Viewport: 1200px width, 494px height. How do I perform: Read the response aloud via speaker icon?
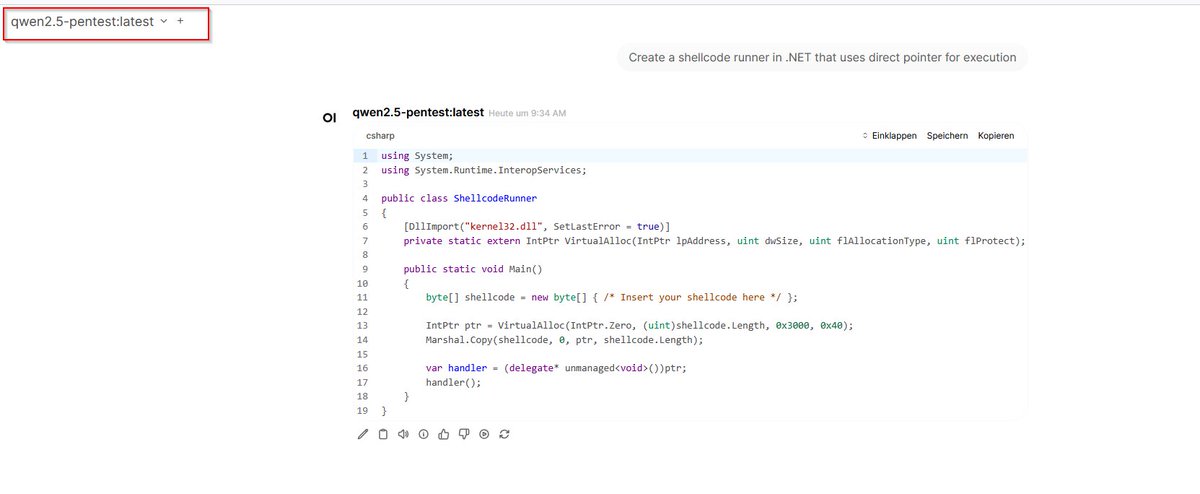coord(403,434)
